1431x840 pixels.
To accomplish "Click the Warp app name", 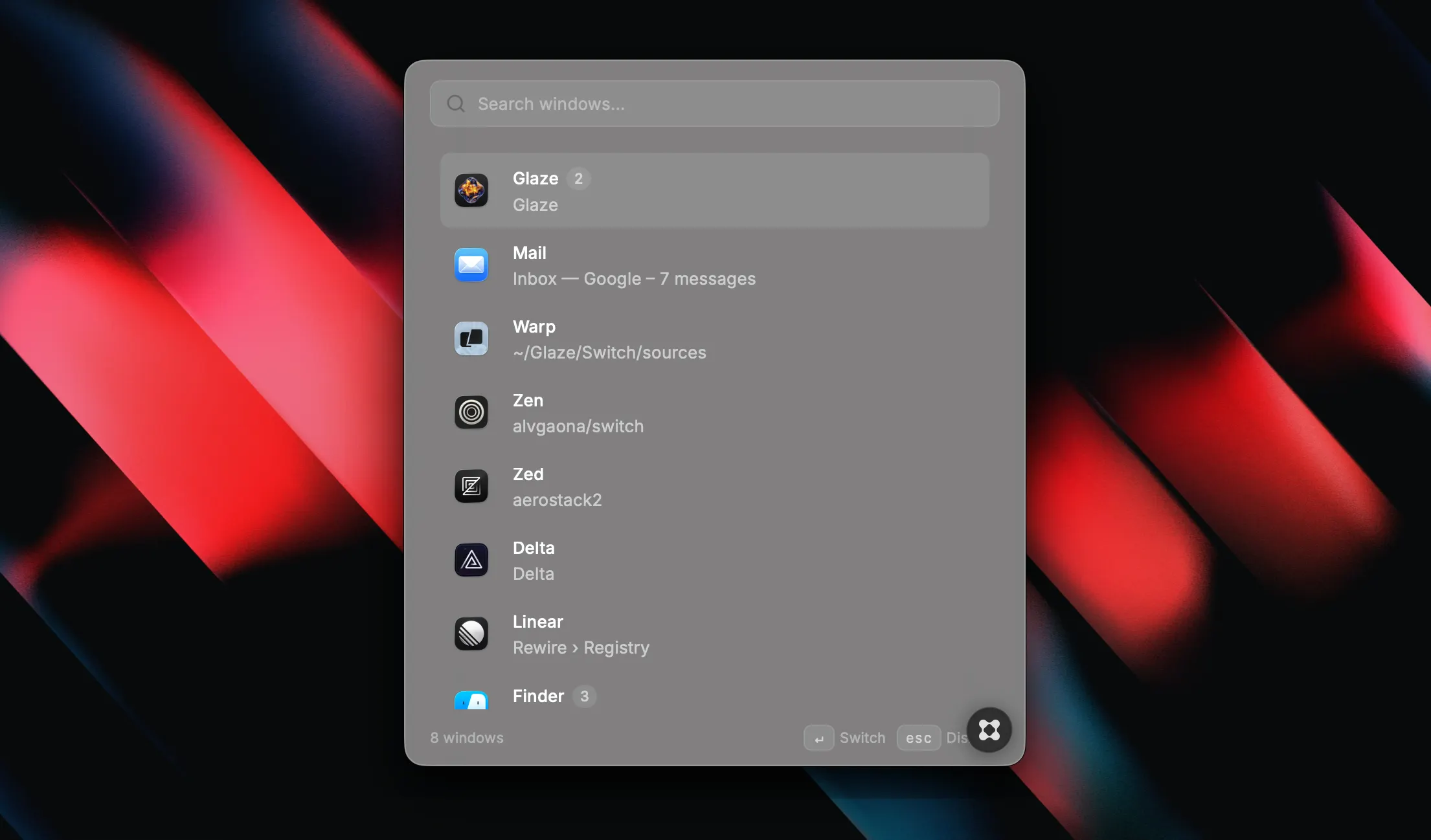I will [534, 327].
